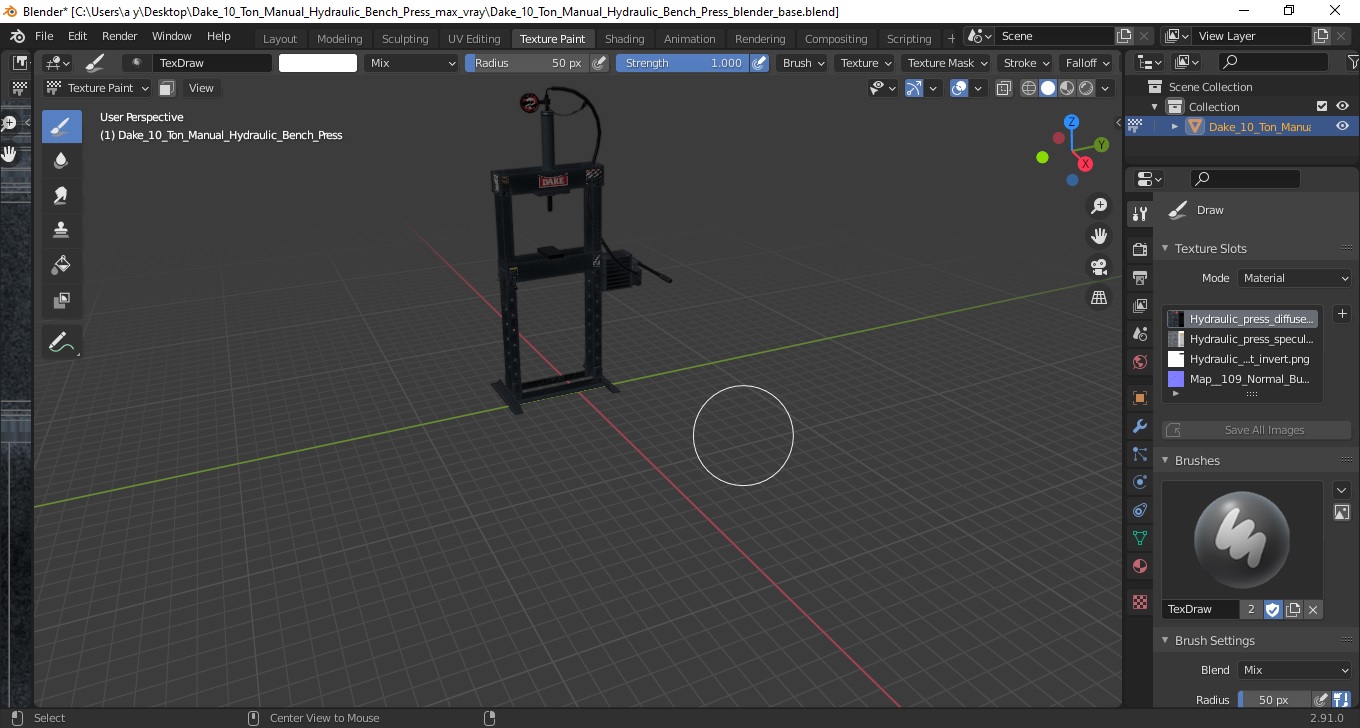Switch to the Shading workspace tab
The image size is (1360, 728).
tap(624, 39)
